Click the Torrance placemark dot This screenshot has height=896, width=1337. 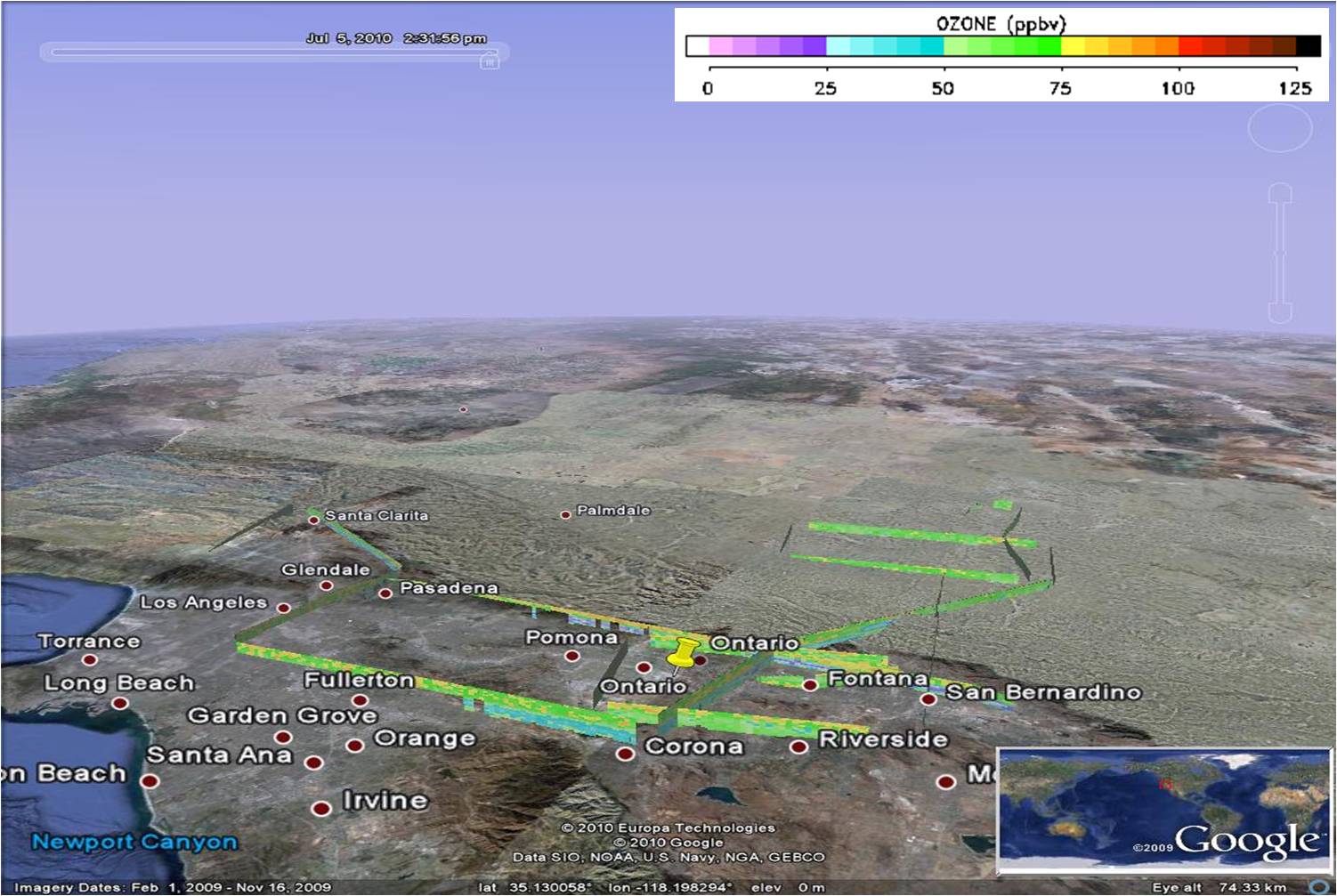[x=89, y=659]
